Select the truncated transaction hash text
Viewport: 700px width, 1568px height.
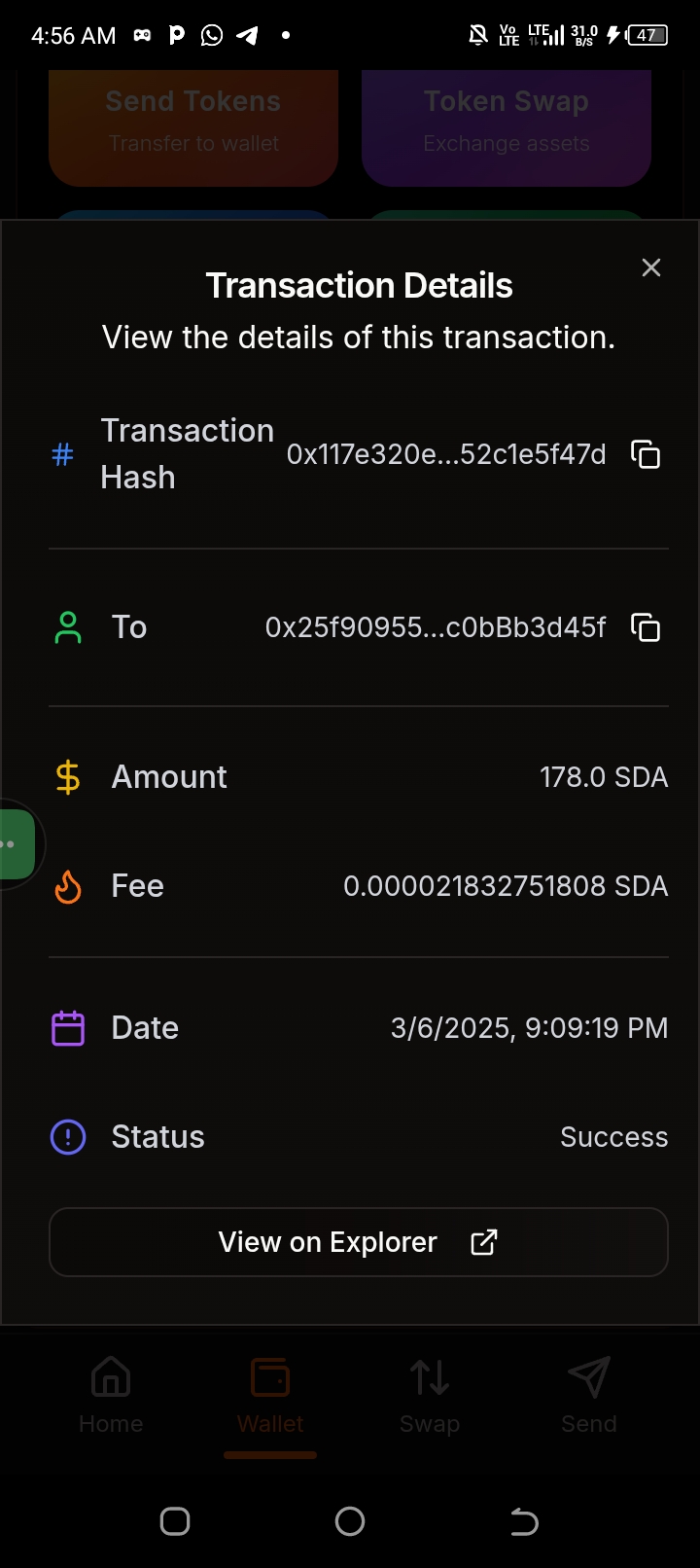coord(446,454)
